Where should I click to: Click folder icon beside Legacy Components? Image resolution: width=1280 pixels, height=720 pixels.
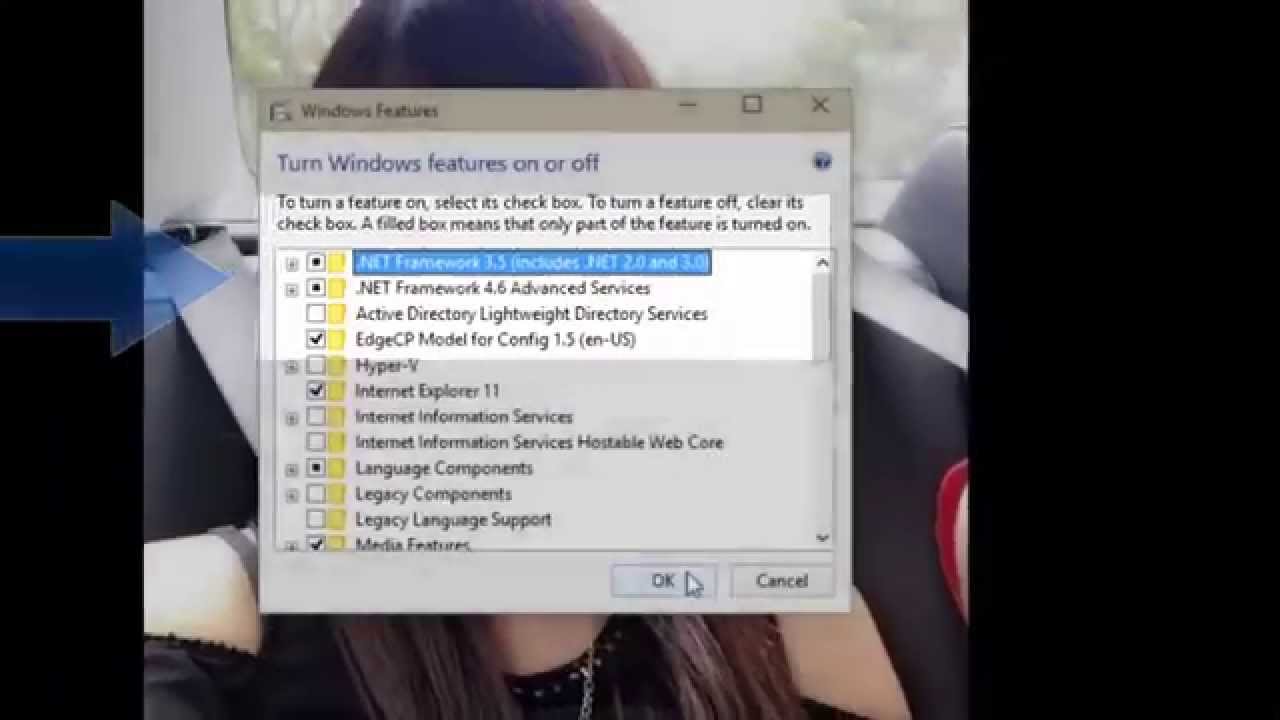click(x=338, y=494)
